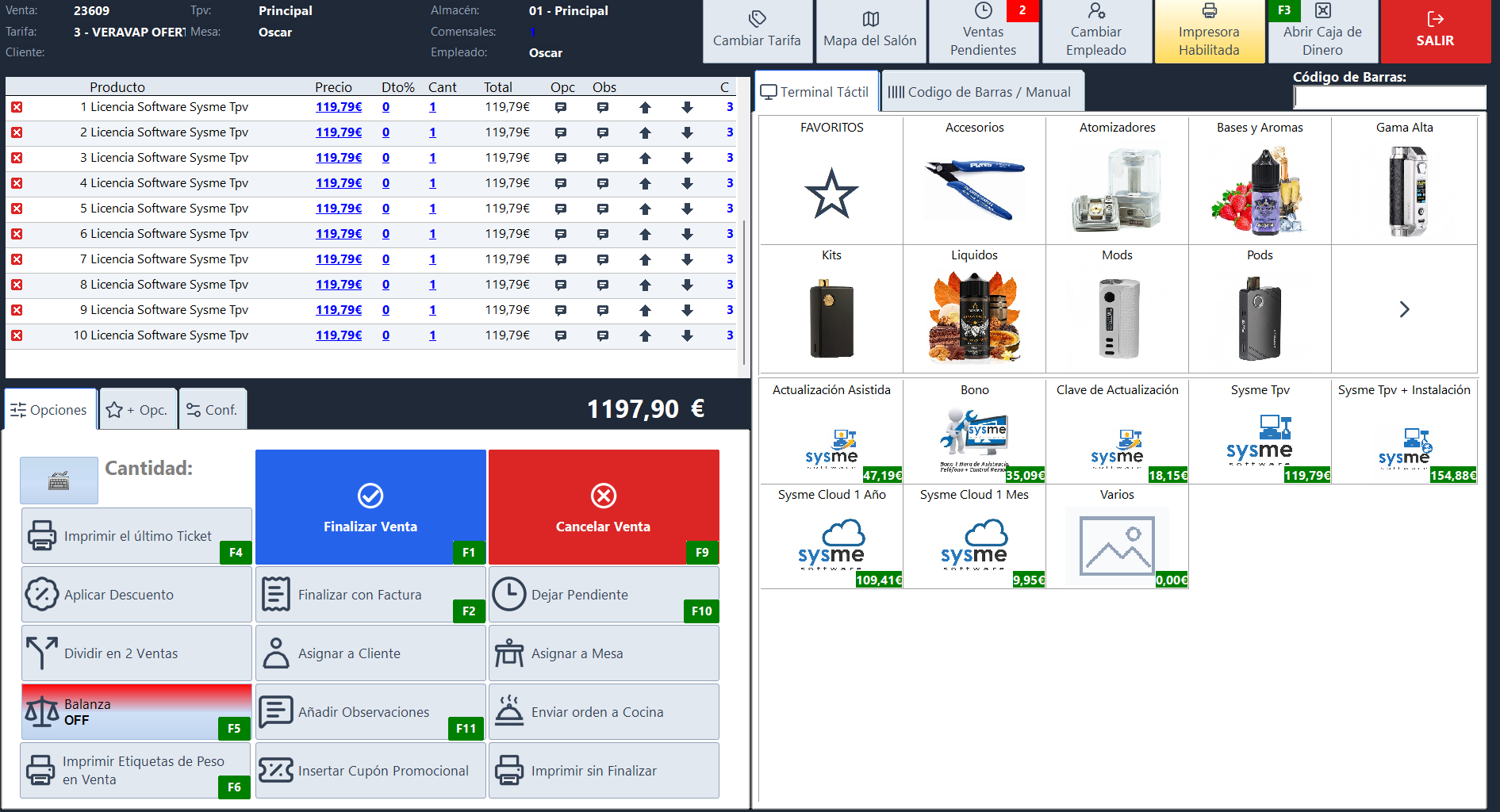Move row 9 up with arrow

click(645, 310)
